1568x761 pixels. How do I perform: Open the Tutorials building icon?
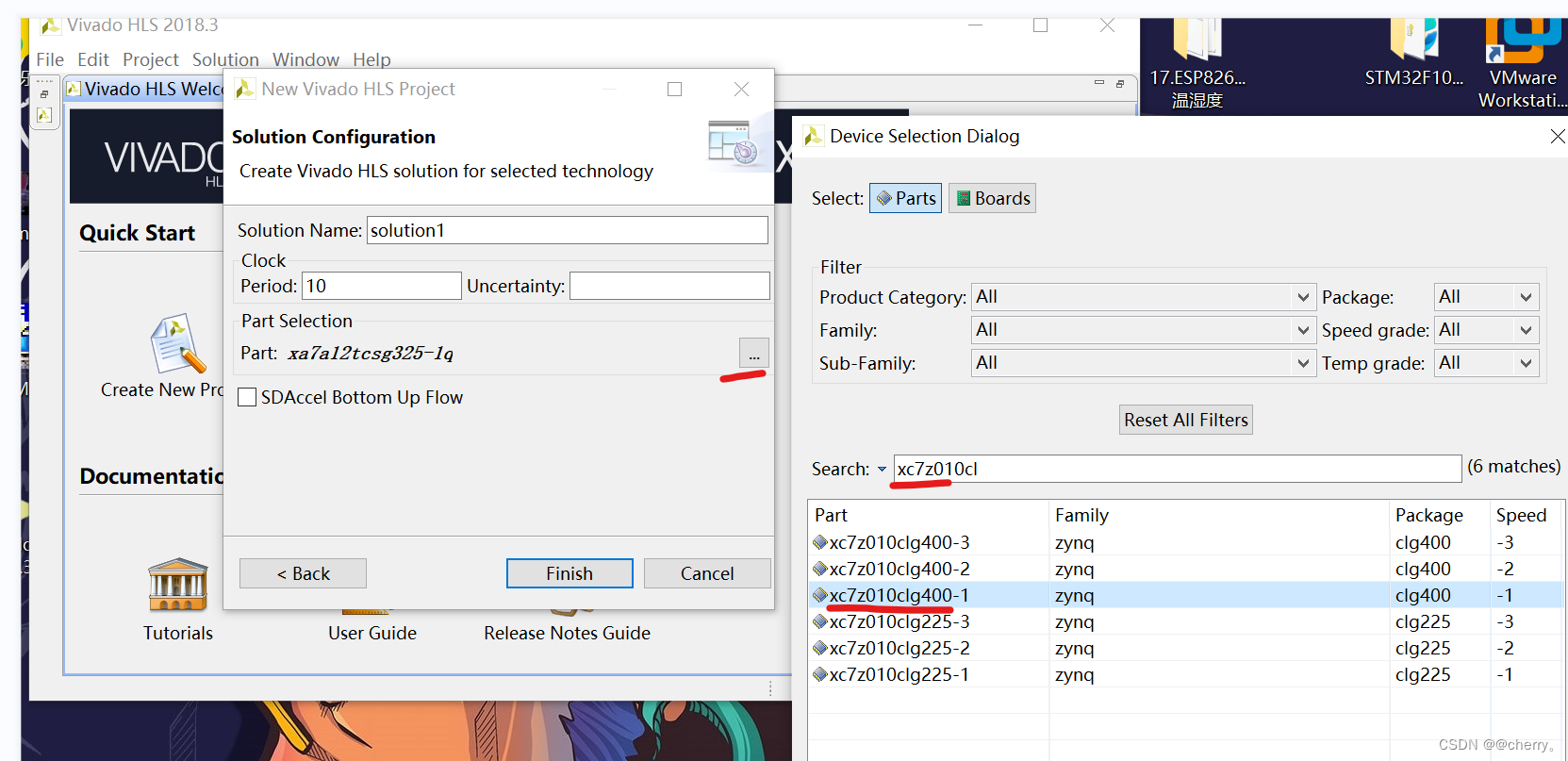177,585
